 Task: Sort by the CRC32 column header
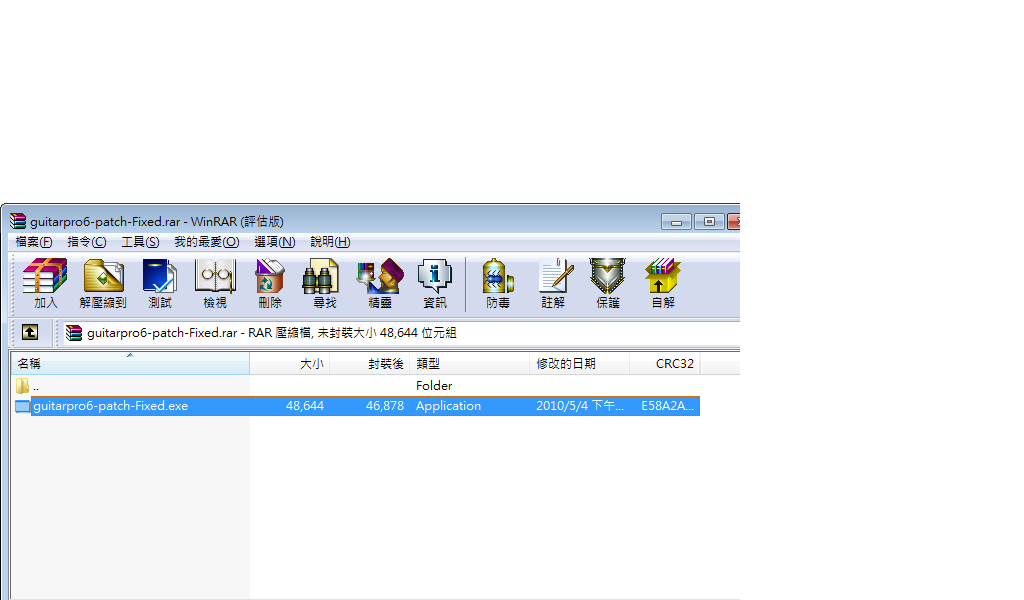click(x=665, y=364)
